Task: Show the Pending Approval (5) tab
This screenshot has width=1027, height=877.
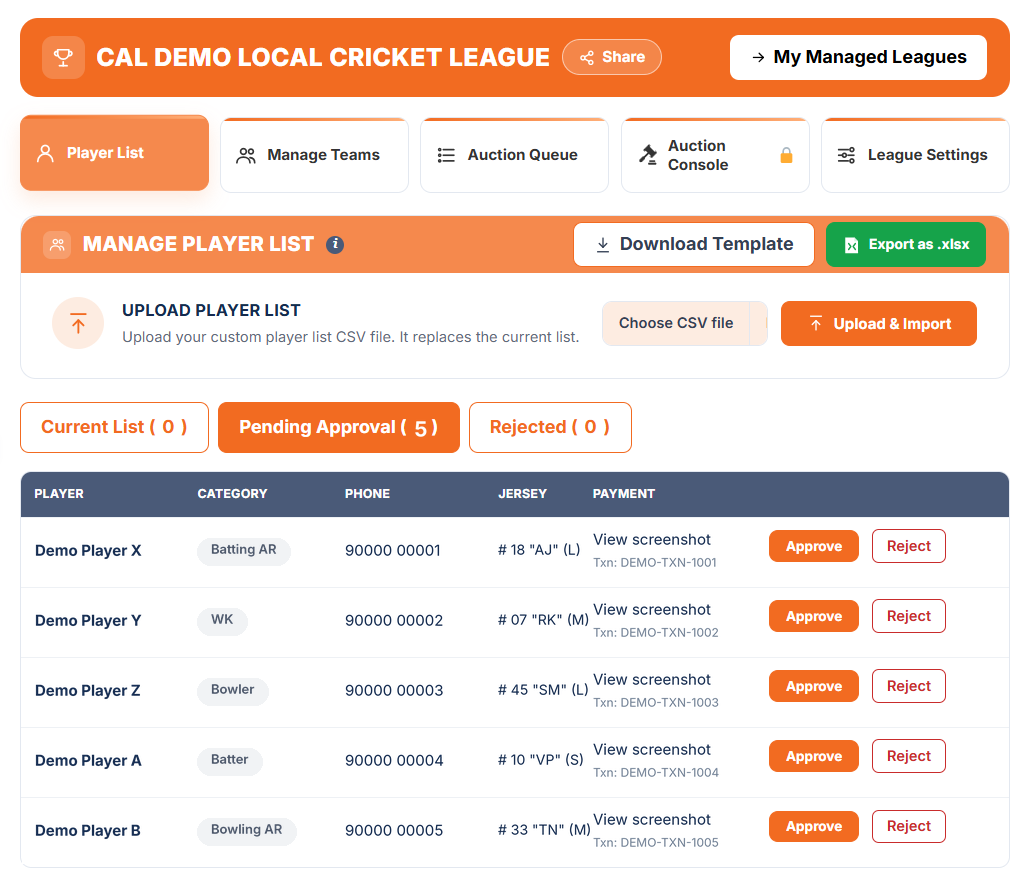Action: (x=339, y=427)
